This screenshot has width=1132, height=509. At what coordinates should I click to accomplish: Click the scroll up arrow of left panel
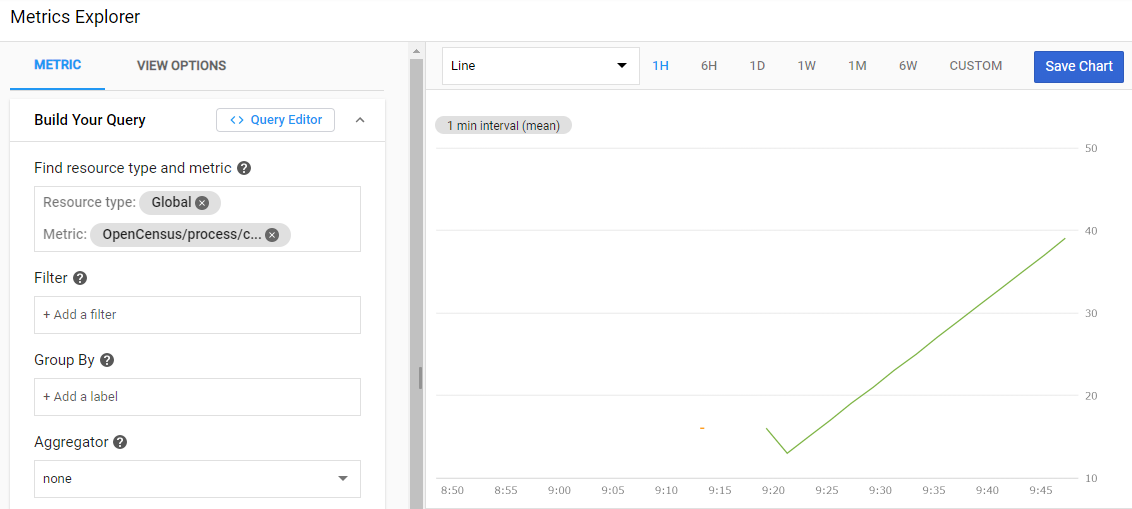(416, 51)
